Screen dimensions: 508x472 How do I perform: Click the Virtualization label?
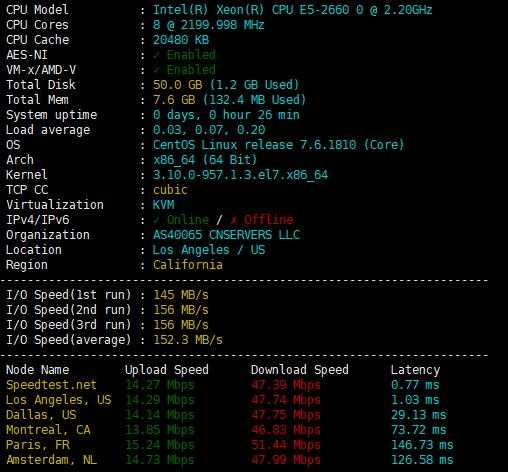tap(55, 205)
